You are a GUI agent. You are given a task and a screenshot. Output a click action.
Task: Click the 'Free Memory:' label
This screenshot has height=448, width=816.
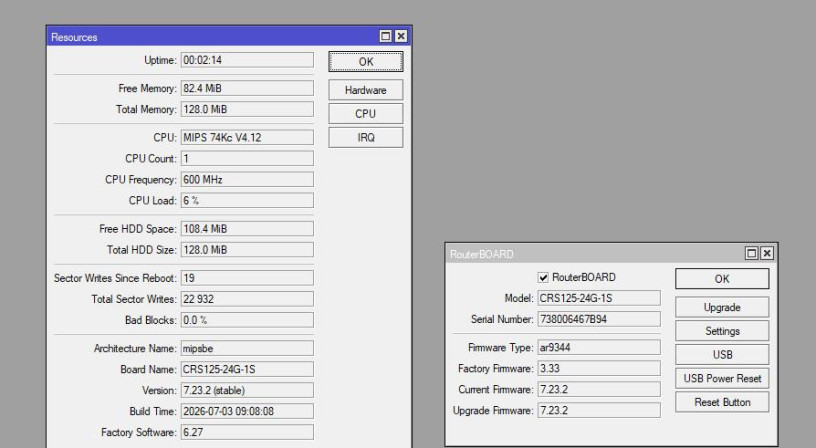pos(147,88)
